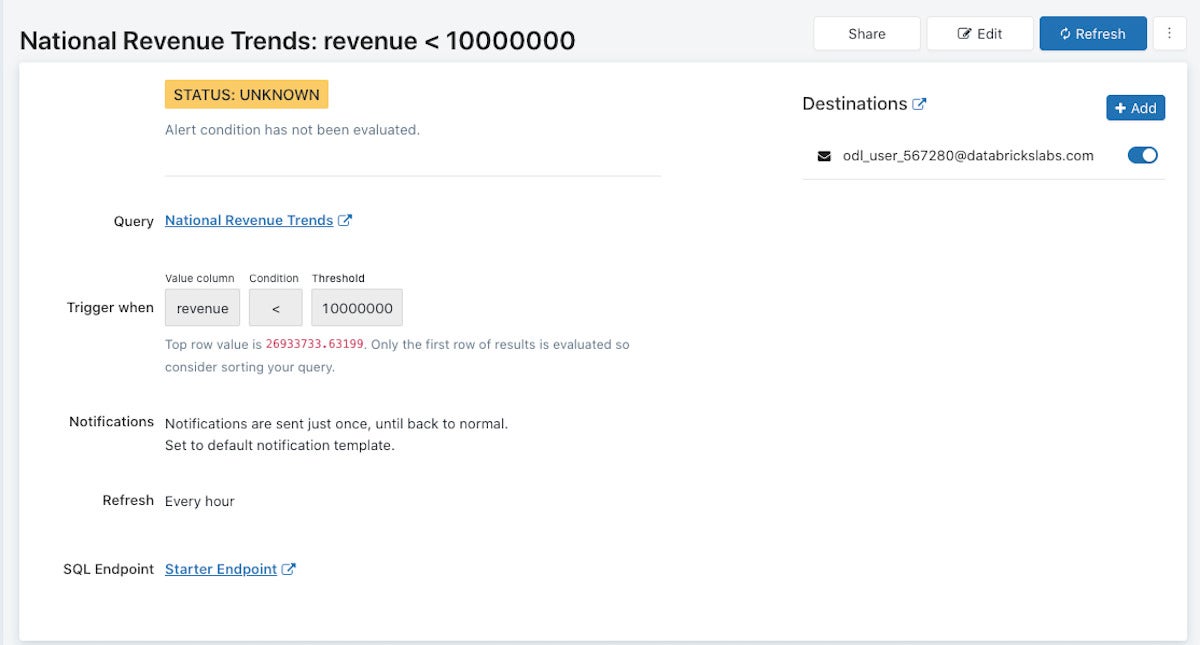Click 'Notifications are sent just once' text
Screen dimensions: 1200x645
[x=336, y=423]
